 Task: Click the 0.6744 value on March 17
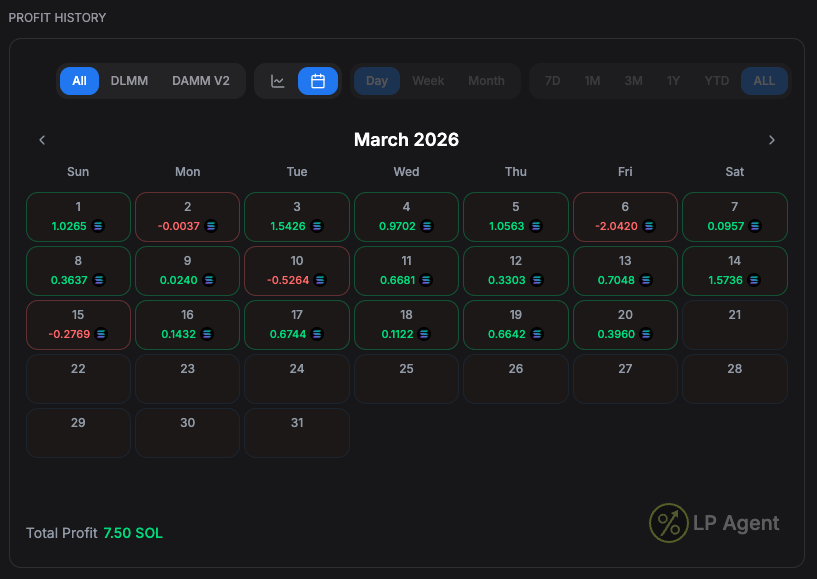288,334
